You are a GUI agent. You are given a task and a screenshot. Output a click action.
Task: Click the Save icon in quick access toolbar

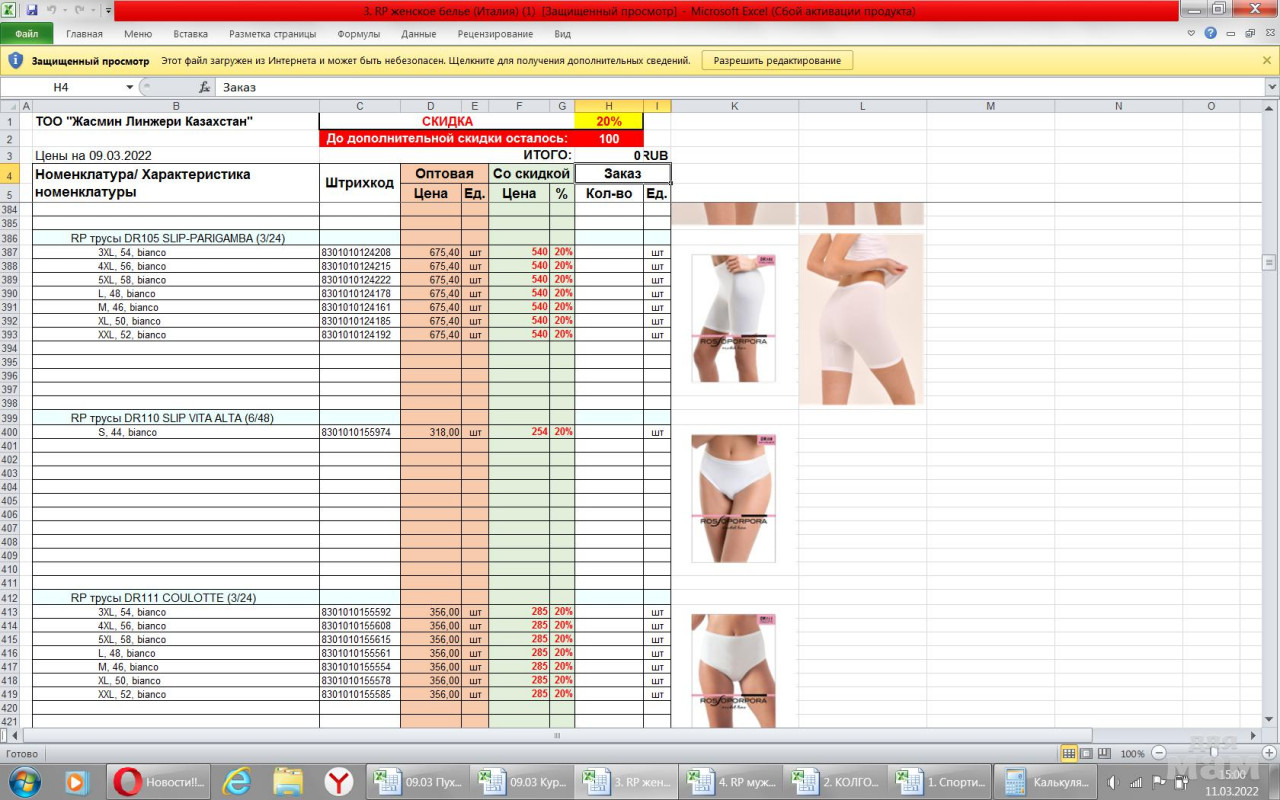click(32, 10)
